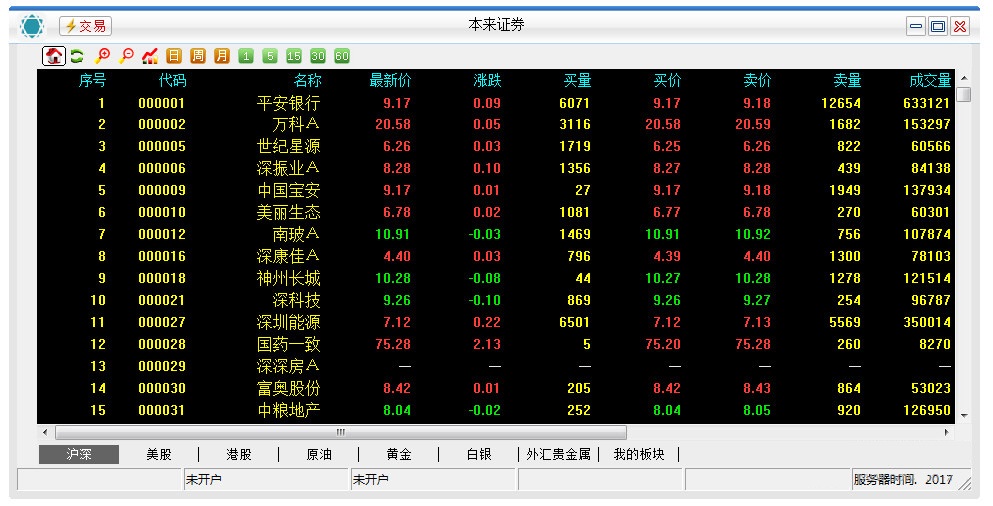Sort by the 名称 column header
Screen dimensions: 993x506
point(308,80)
